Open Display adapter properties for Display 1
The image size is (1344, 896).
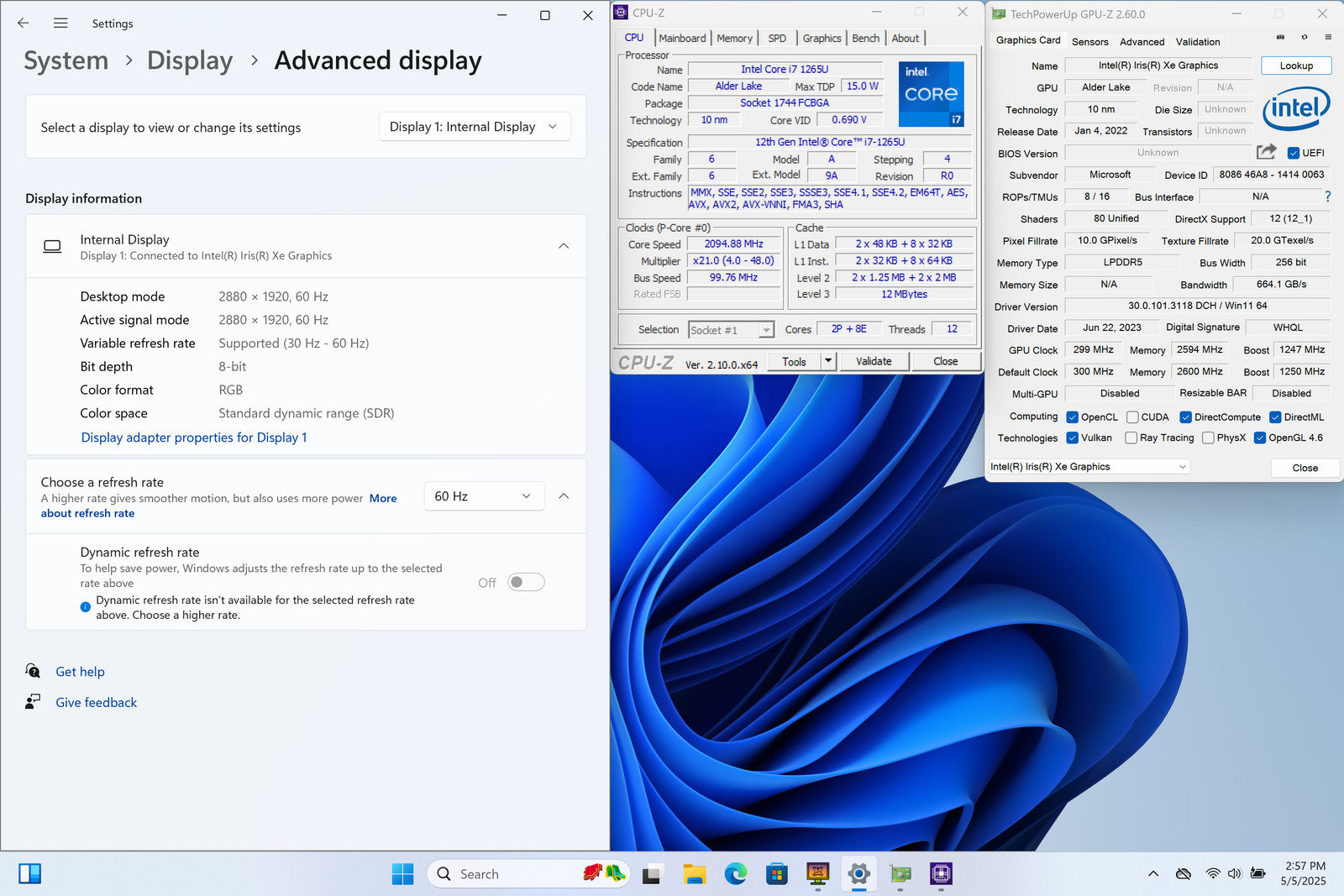(x=194, y=438)
